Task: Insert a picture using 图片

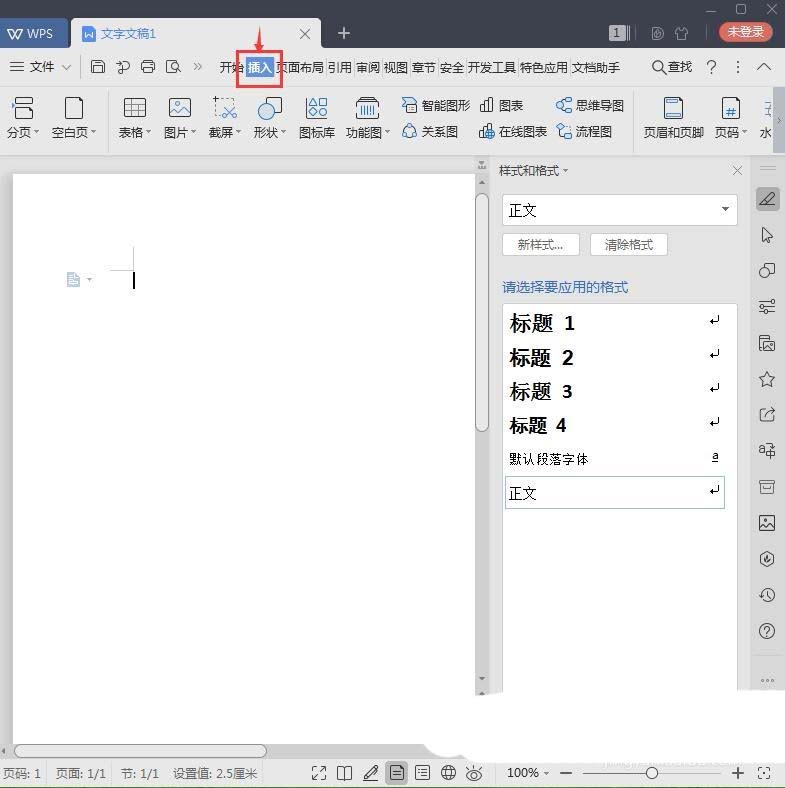Action: 179,118
